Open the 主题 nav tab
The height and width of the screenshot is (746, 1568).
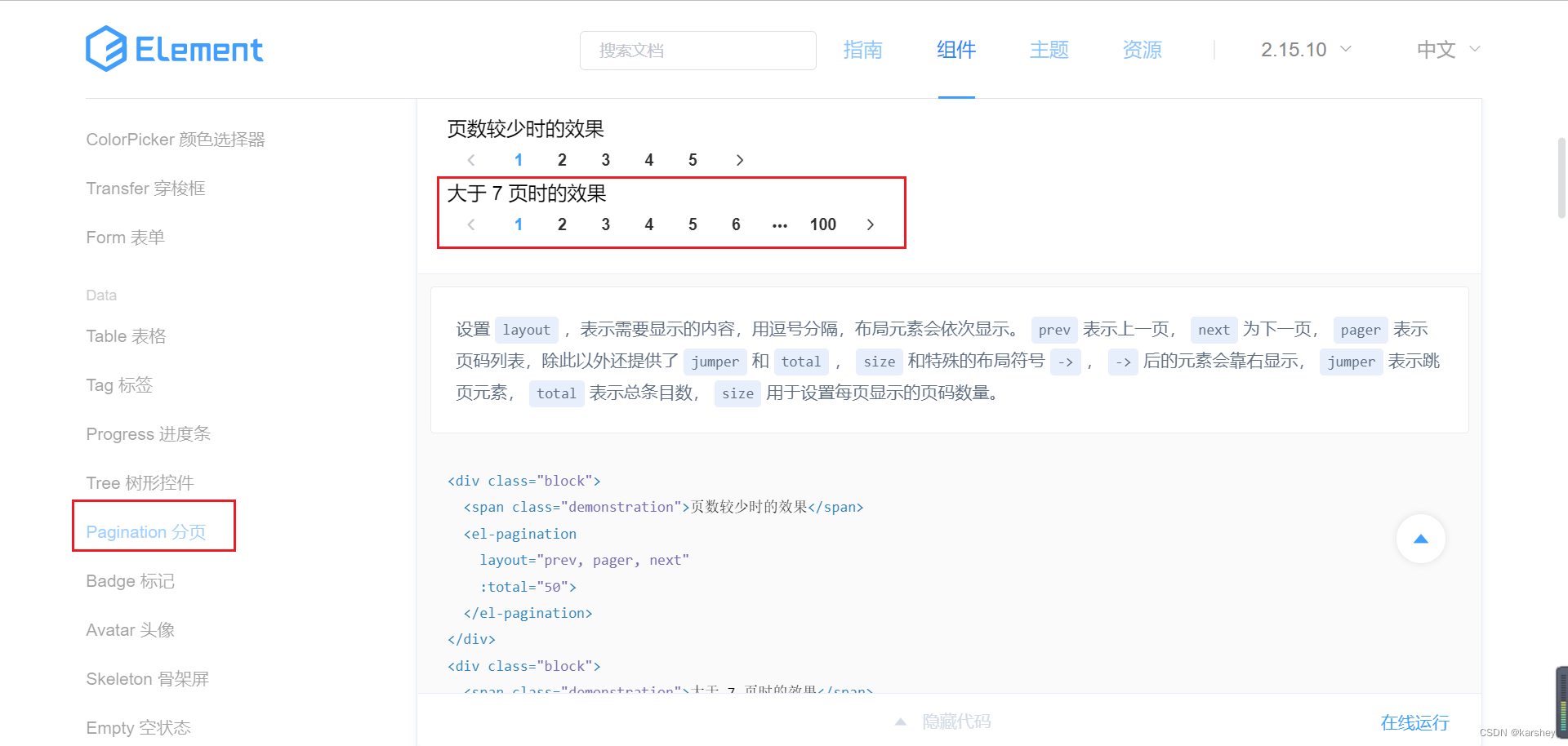(1049, 50)
